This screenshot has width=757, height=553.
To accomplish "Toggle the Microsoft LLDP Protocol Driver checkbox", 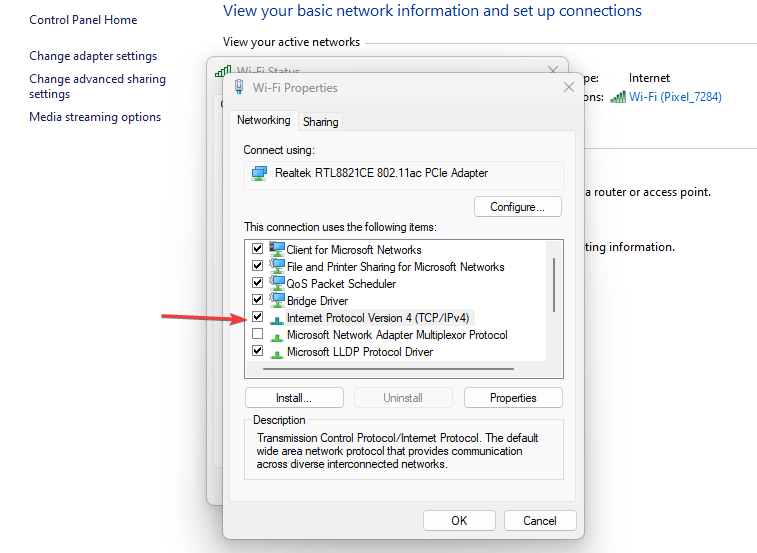I will pyautogui.click(x=258, y=351).
